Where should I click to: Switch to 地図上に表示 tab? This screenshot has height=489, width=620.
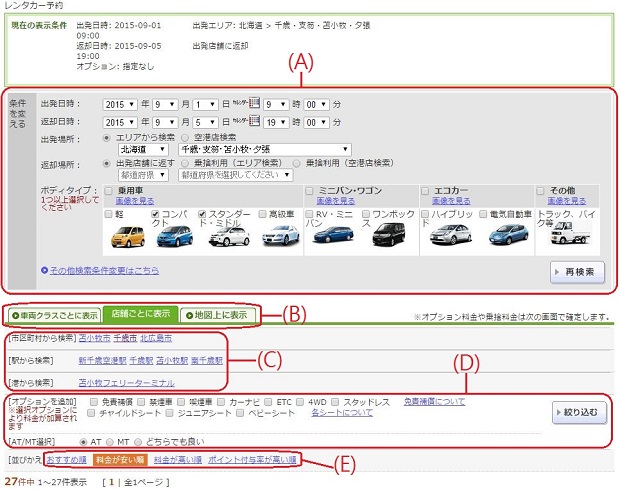click(217, 315)
